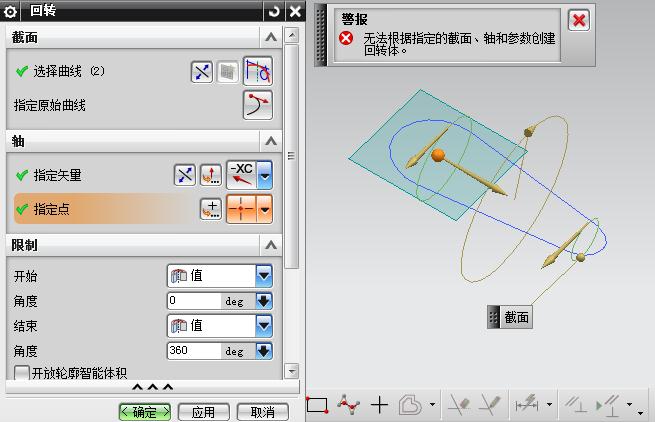
Task: Select the rectangle tool in the bottom toolbar
Action: tap(317, 404)
